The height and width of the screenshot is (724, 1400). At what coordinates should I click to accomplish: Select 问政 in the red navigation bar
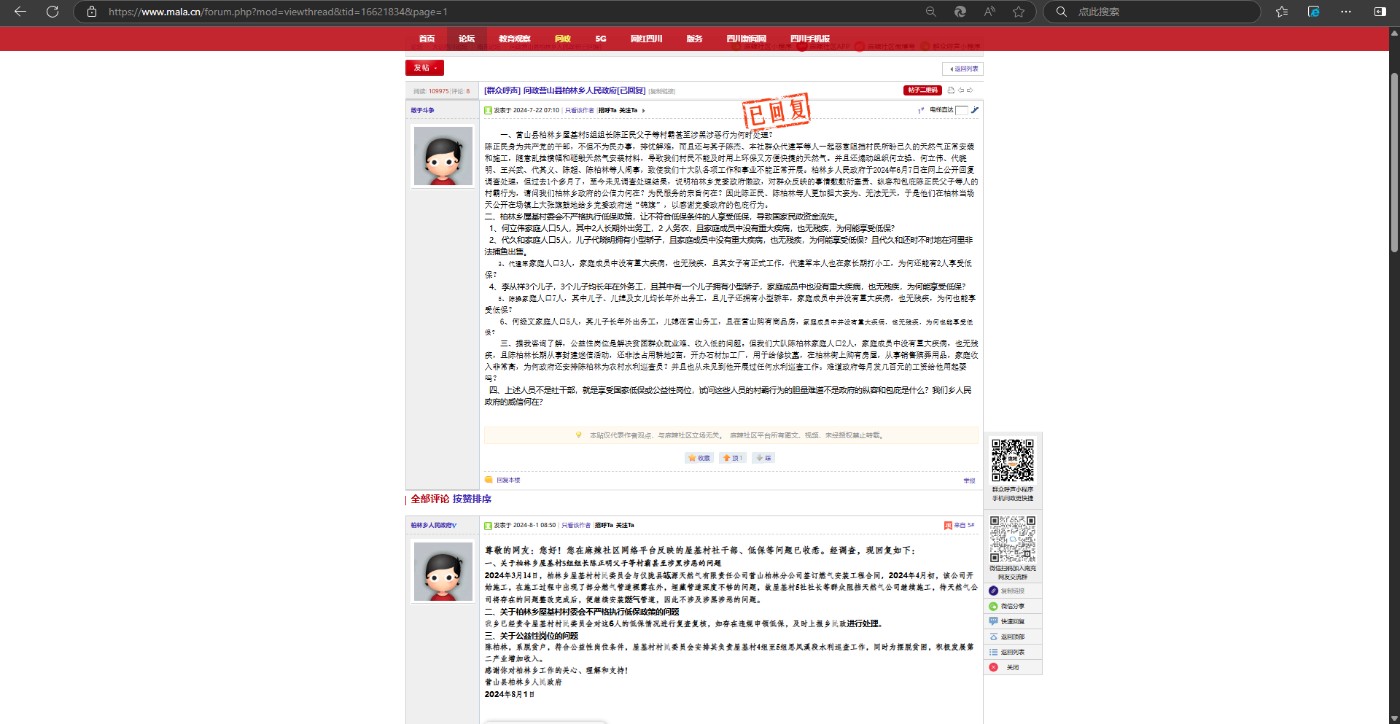coord(562,39)
